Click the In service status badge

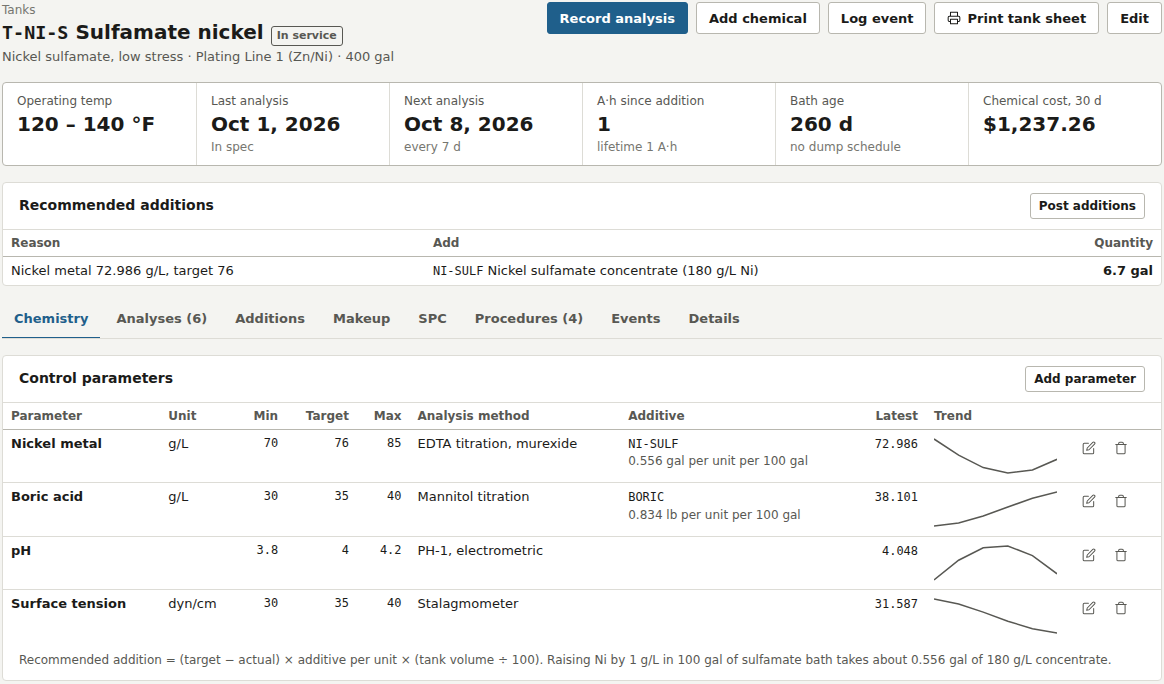click(x=307, y=36)
